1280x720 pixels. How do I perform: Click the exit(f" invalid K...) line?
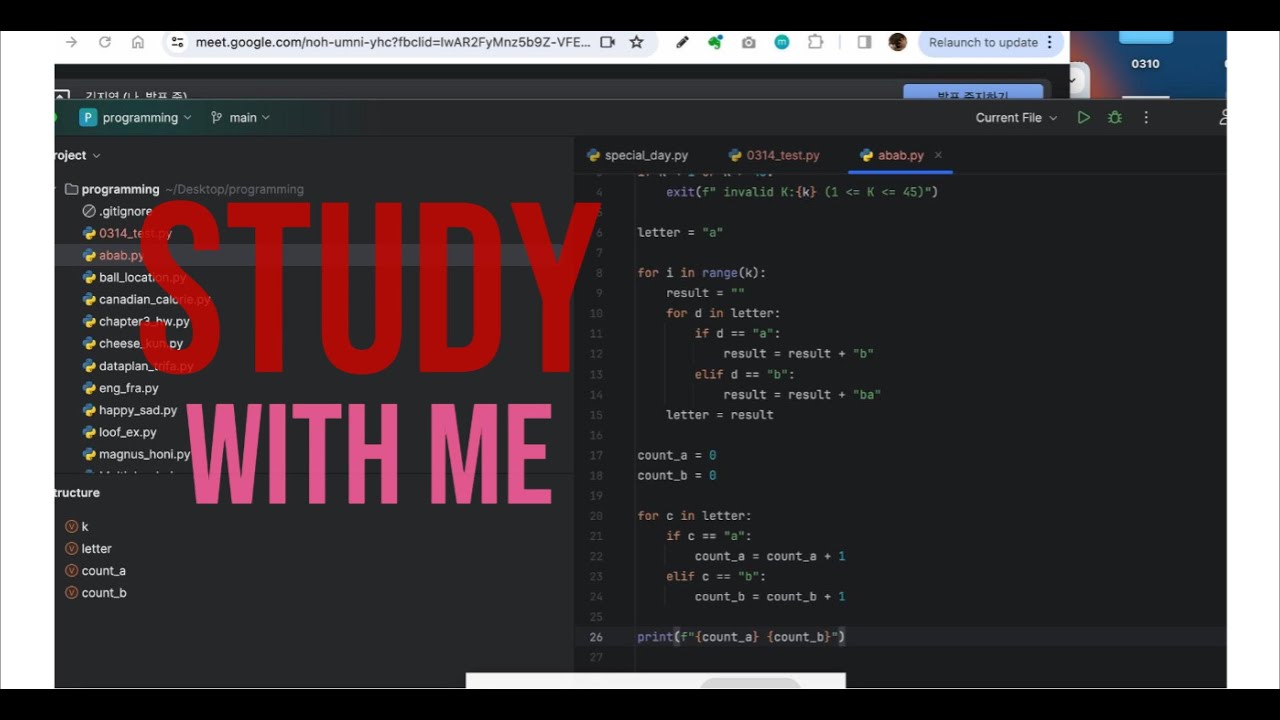pyautogui.click(x=802, y=191)
